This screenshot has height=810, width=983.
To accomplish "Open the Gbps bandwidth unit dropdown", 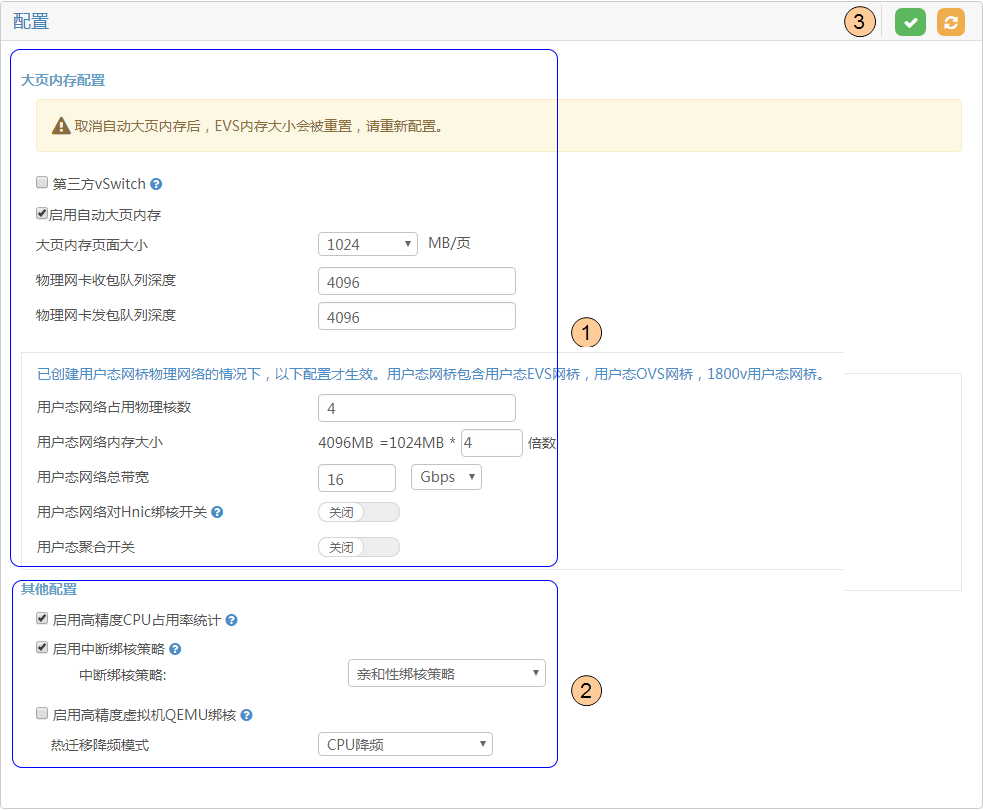I will coord(446,477).
